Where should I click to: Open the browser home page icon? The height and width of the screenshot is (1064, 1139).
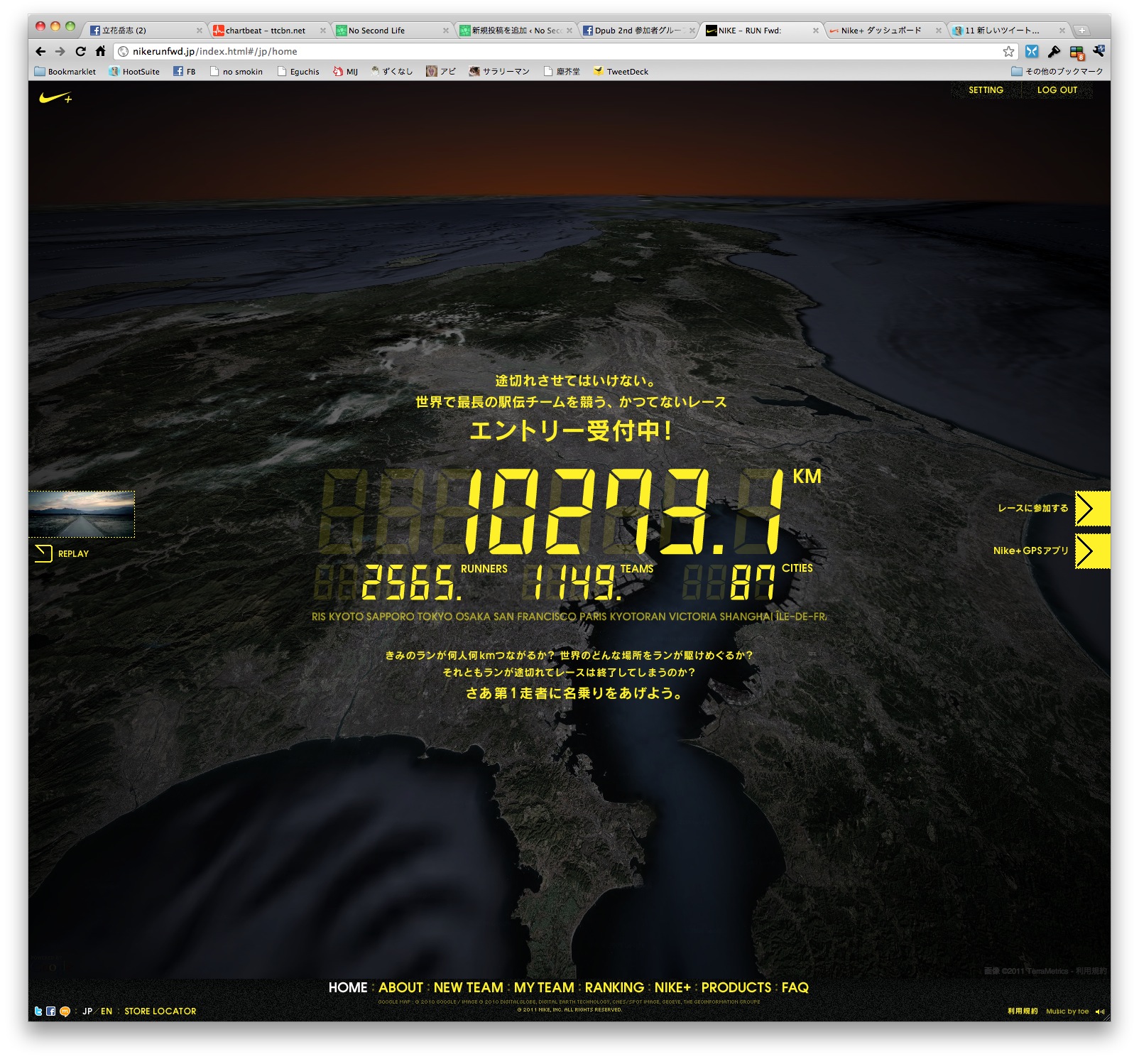click(x=100, y=51)
